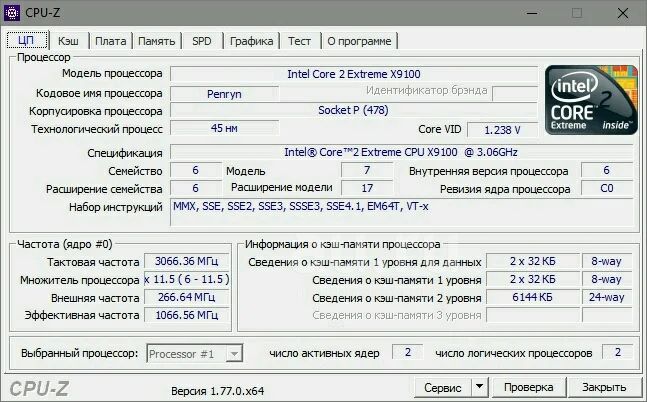This screenshot has width=647, height=402.
Task: Click the active cores count field
Action: 407,352
